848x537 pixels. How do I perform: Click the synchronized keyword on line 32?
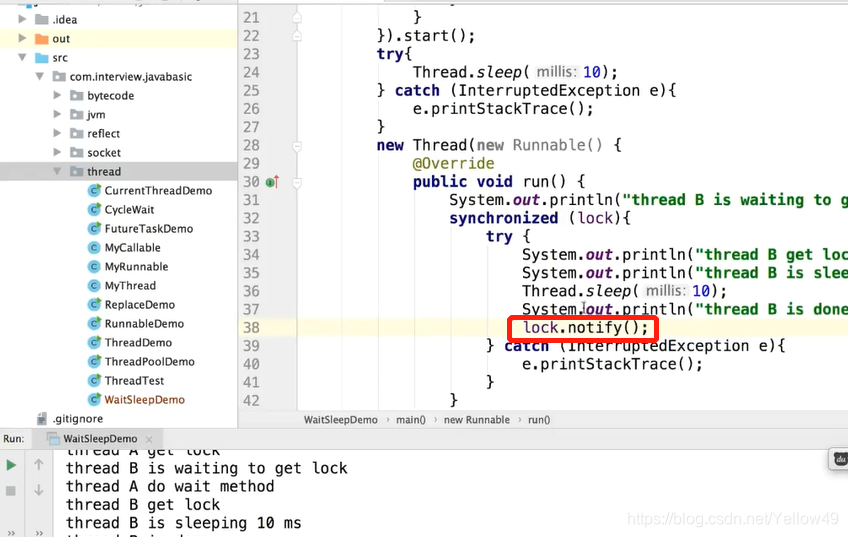coord(504,218)
